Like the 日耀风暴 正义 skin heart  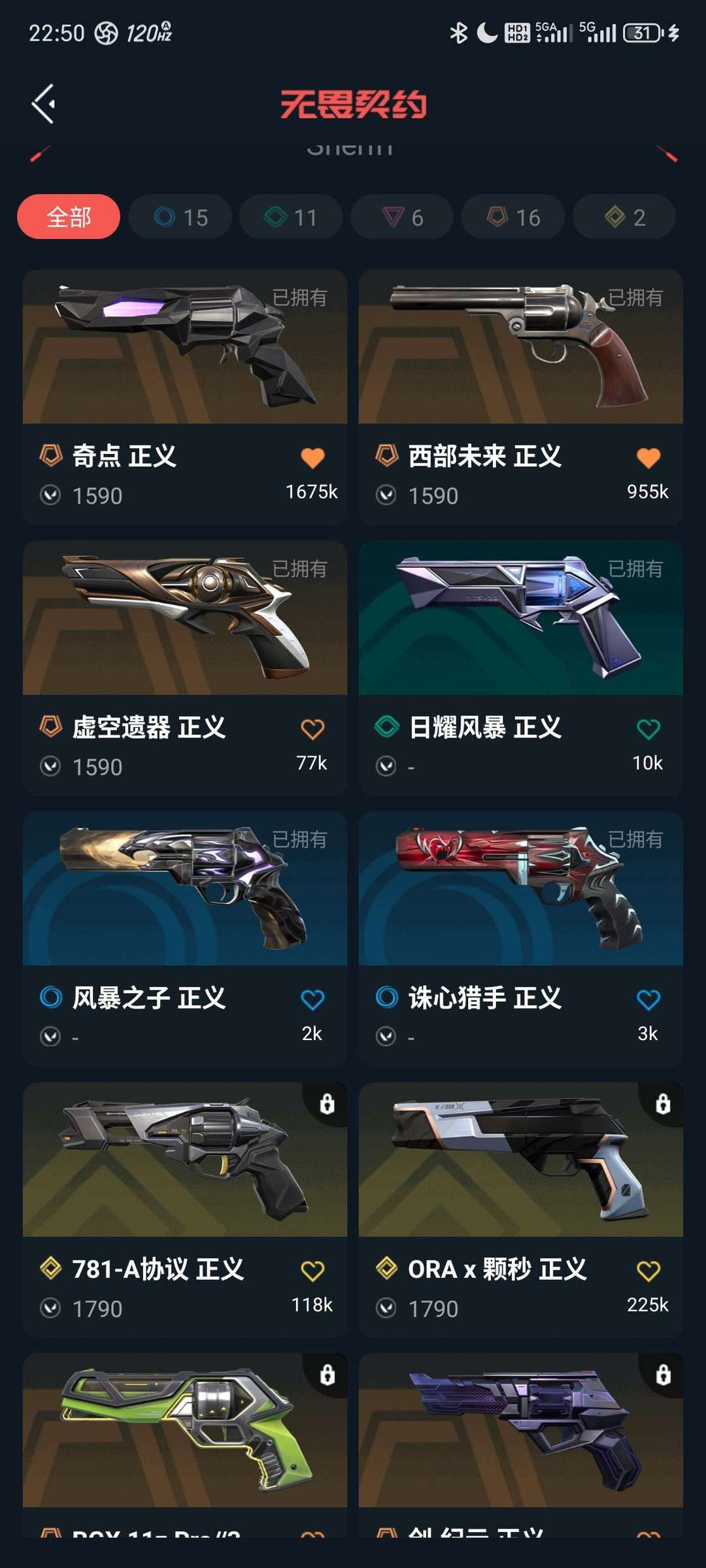pyautogui.click(x=648, y=729)
